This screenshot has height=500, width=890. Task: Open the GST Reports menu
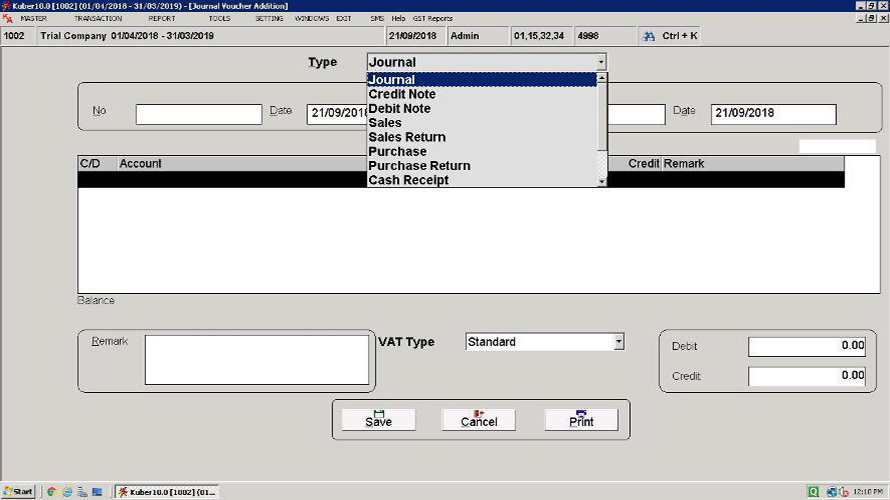click(x=433, y=19)
